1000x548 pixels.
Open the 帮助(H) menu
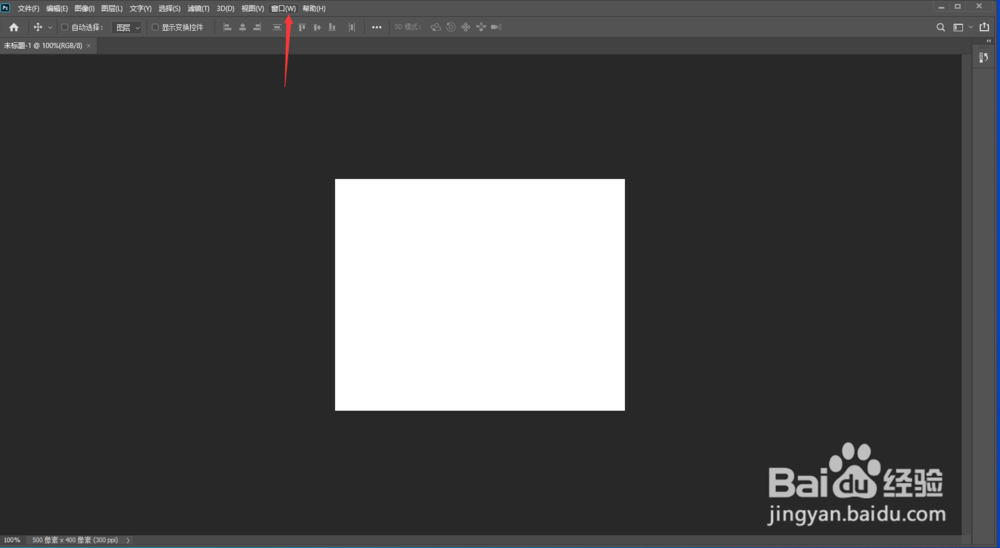point(314,9)
